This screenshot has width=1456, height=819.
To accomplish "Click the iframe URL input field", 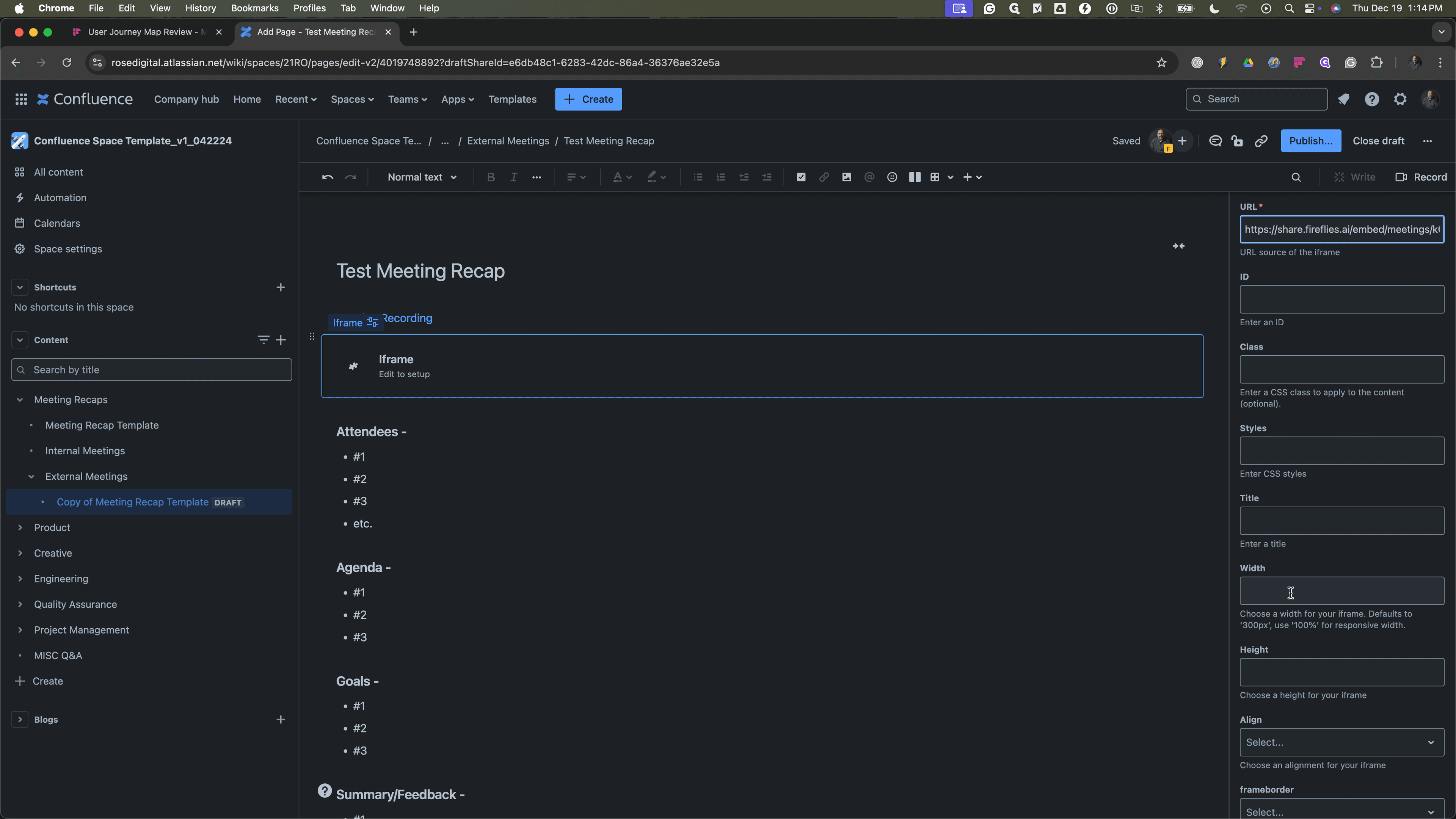I will 1342,229.
